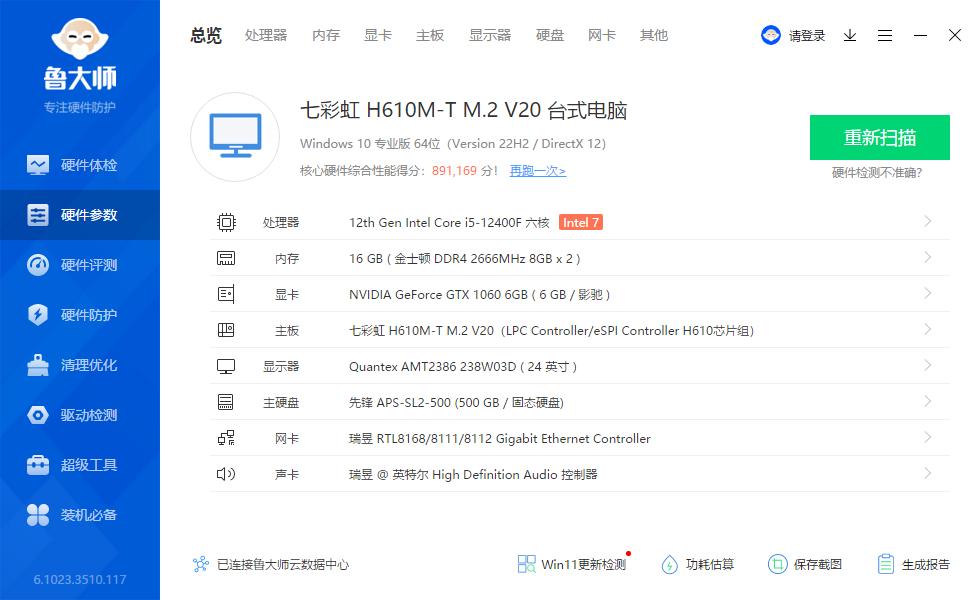Click the Intel 7 badge
980x600 pixels.
581,222
